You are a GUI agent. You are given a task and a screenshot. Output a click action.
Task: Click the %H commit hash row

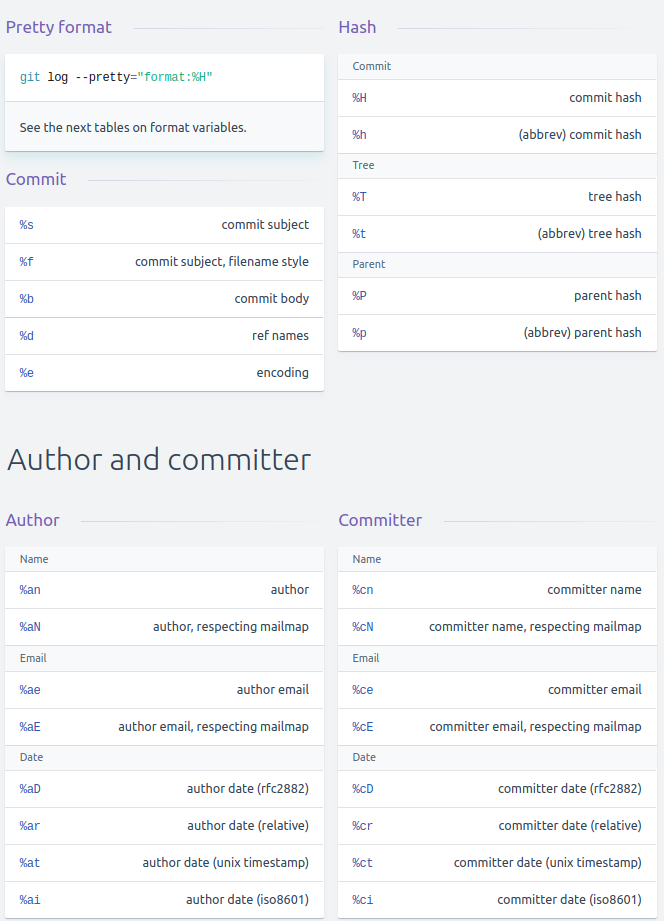[497, 98]
